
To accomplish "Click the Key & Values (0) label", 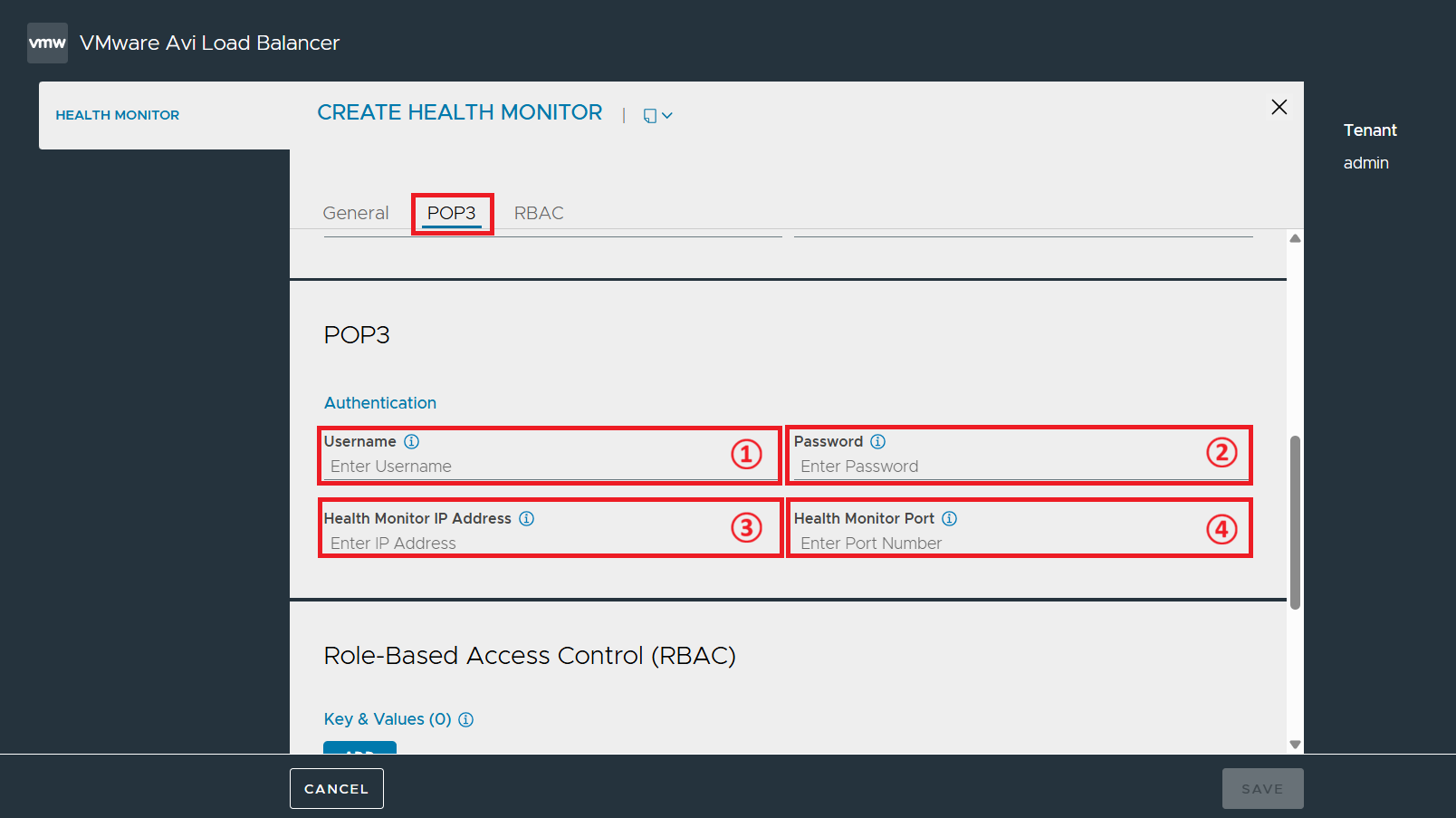I will point(388,719).
